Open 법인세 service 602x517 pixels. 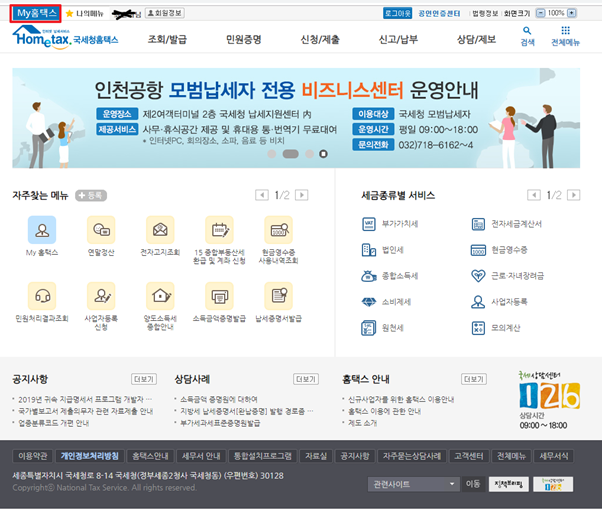pos(382,250)
